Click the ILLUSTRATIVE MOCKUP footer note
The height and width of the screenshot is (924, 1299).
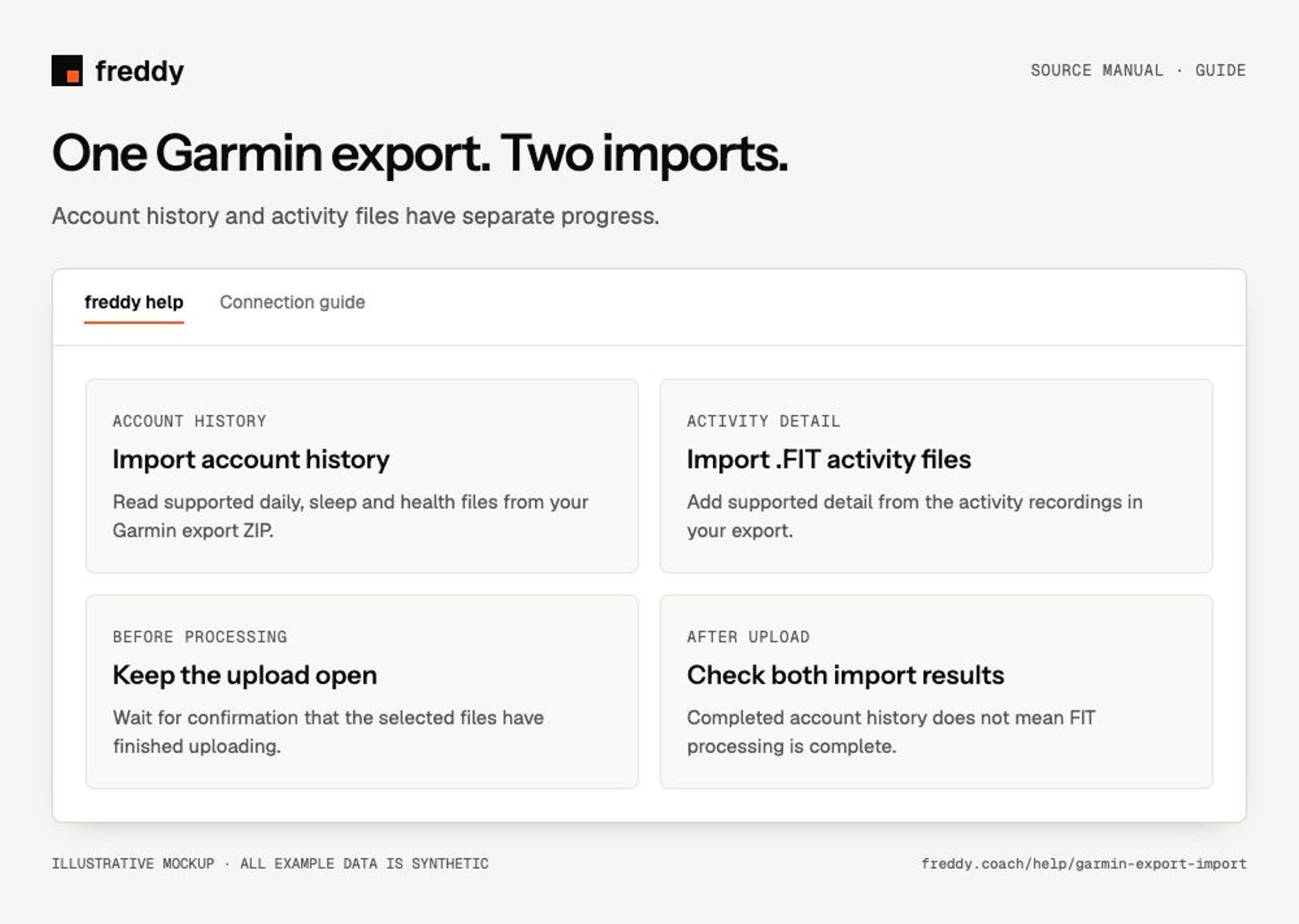click(x=270, y=864)
